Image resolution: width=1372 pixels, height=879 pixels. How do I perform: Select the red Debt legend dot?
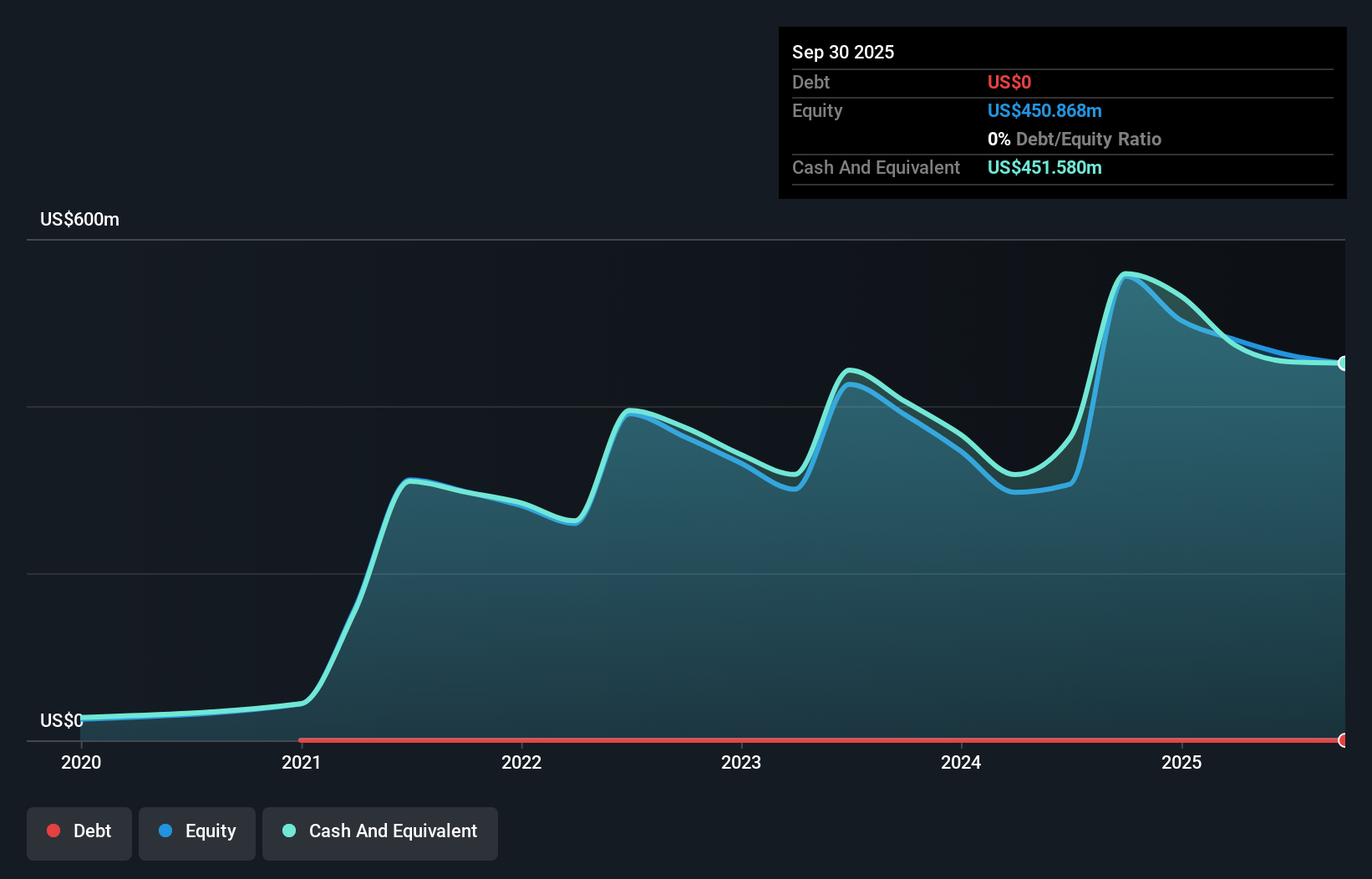tap(53, 831)
